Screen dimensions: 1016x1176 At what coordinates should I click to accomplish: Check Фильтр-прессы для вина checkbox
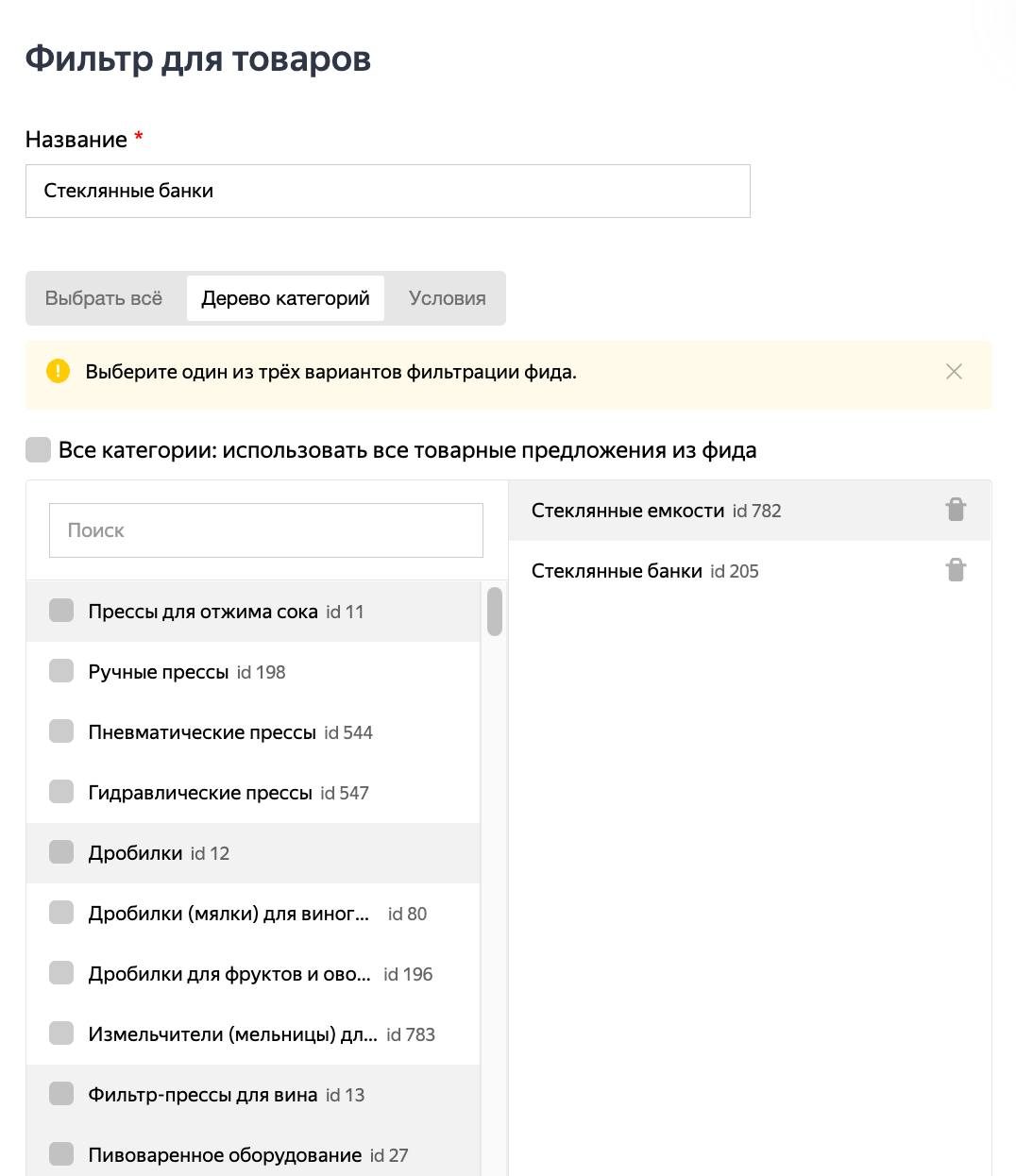(61, 1095)
